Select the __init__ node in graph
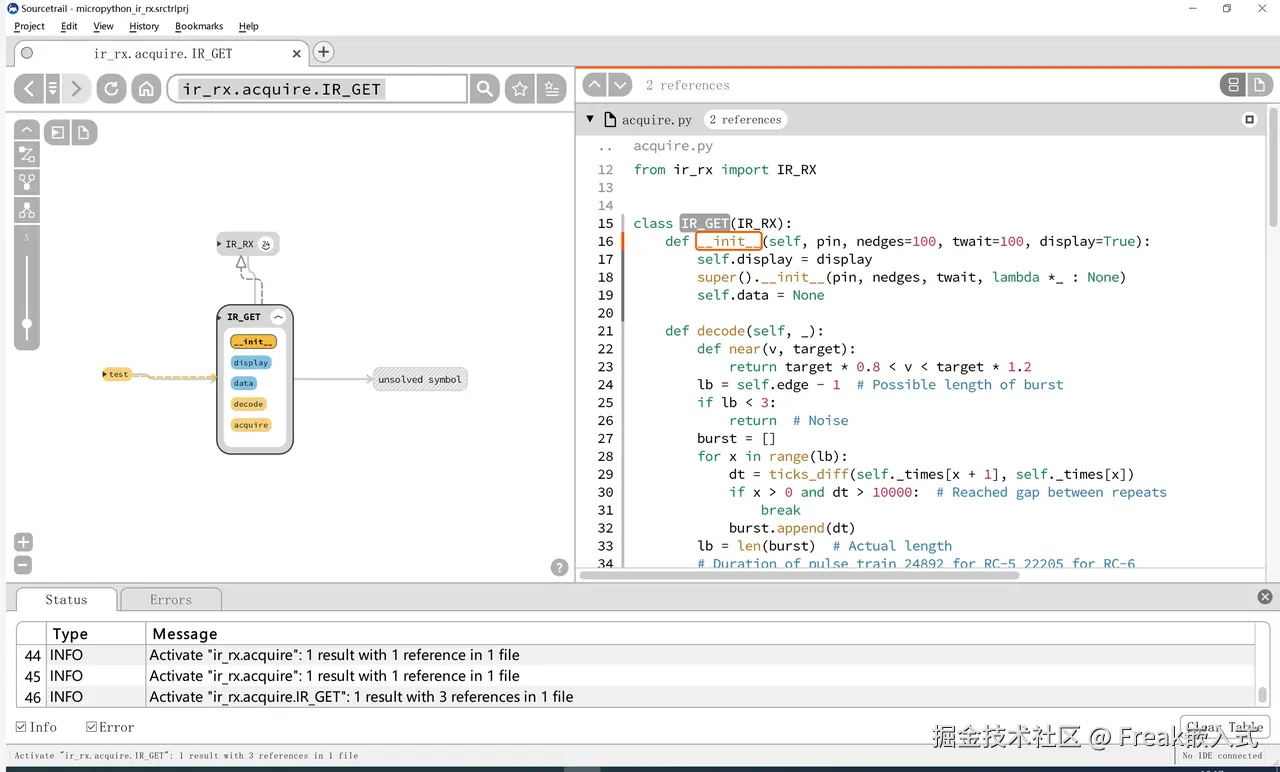 click(253, 342)
